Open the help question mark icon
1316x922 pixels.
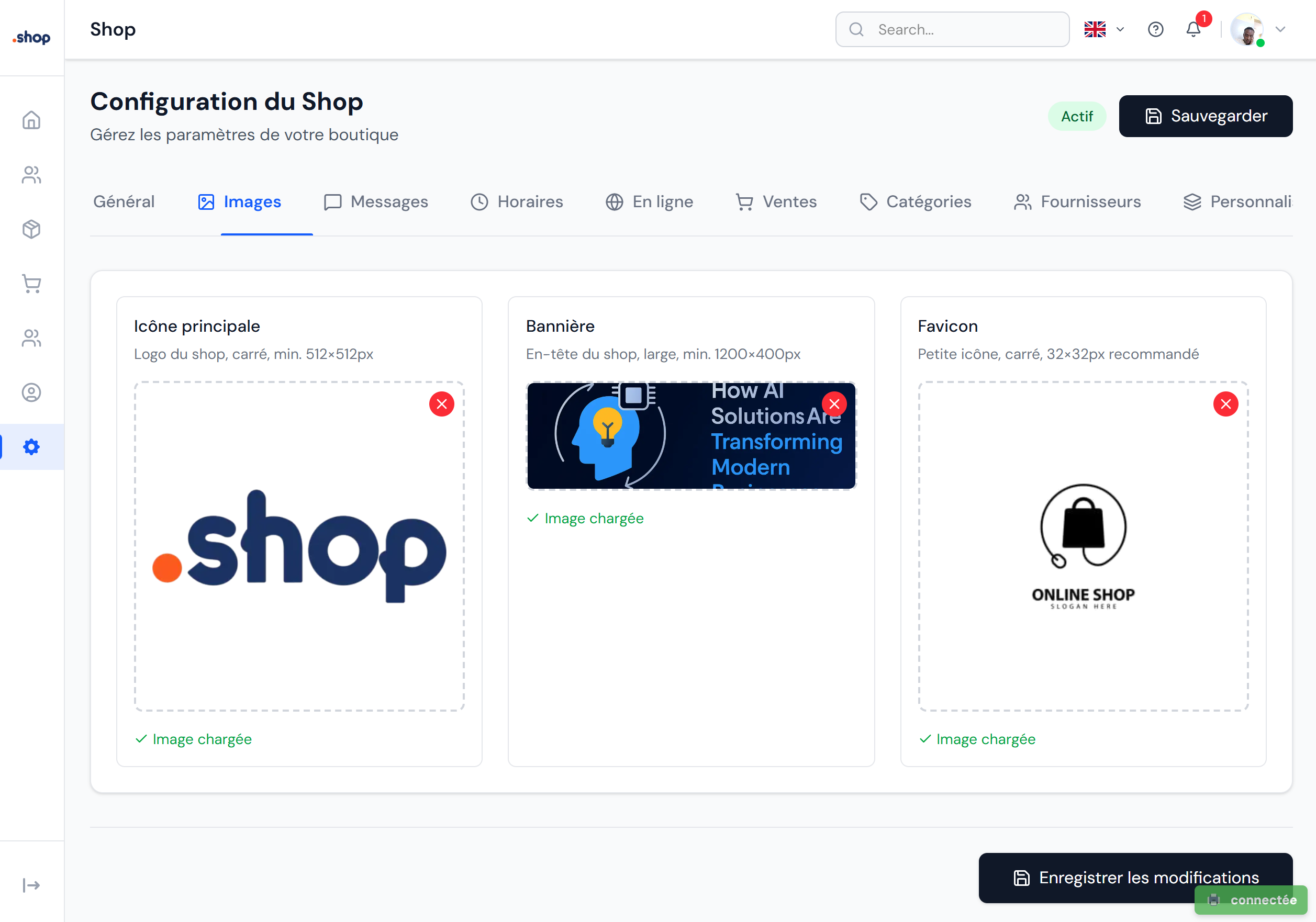(x=1156, y=29)
